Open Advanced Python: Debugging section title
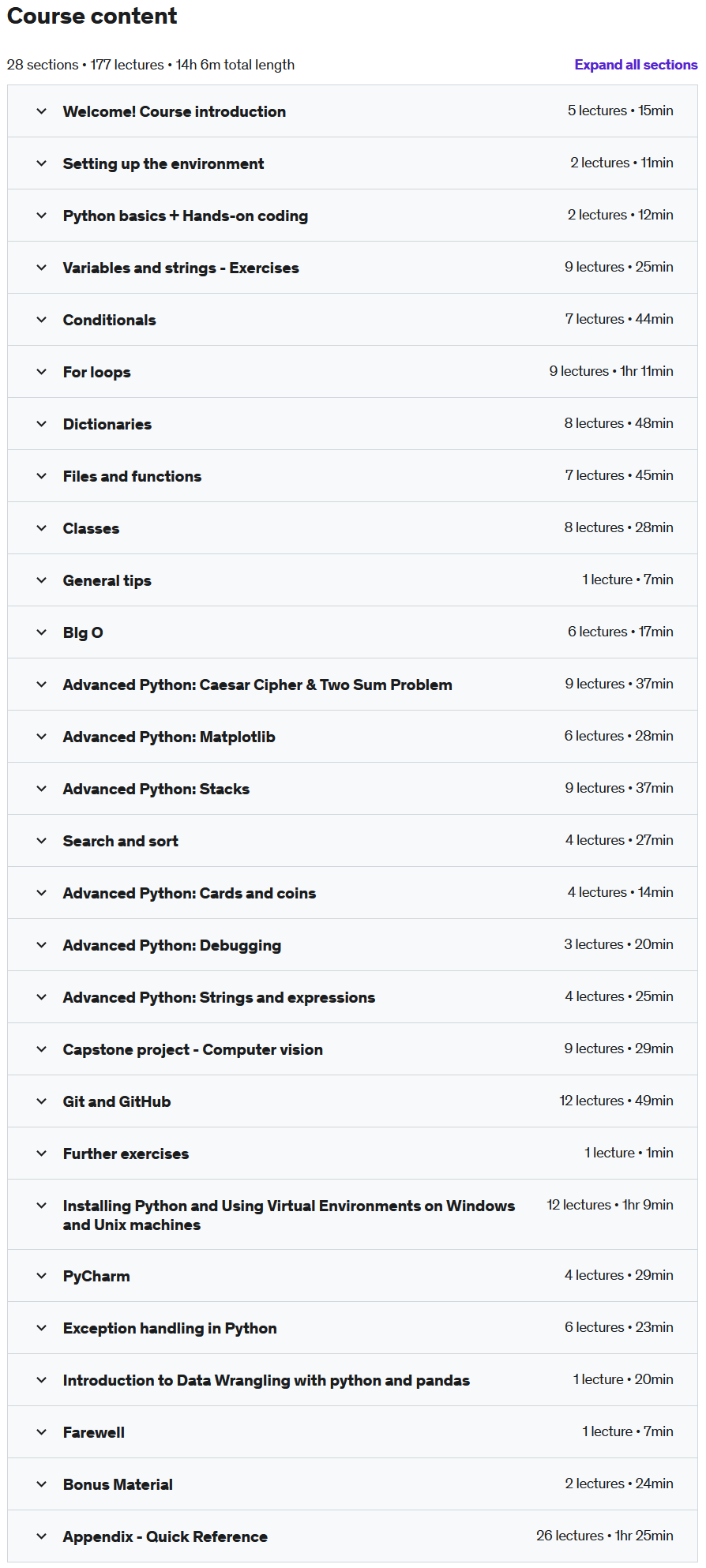Viewport: 706px width, 1568px height. point(172,945)
